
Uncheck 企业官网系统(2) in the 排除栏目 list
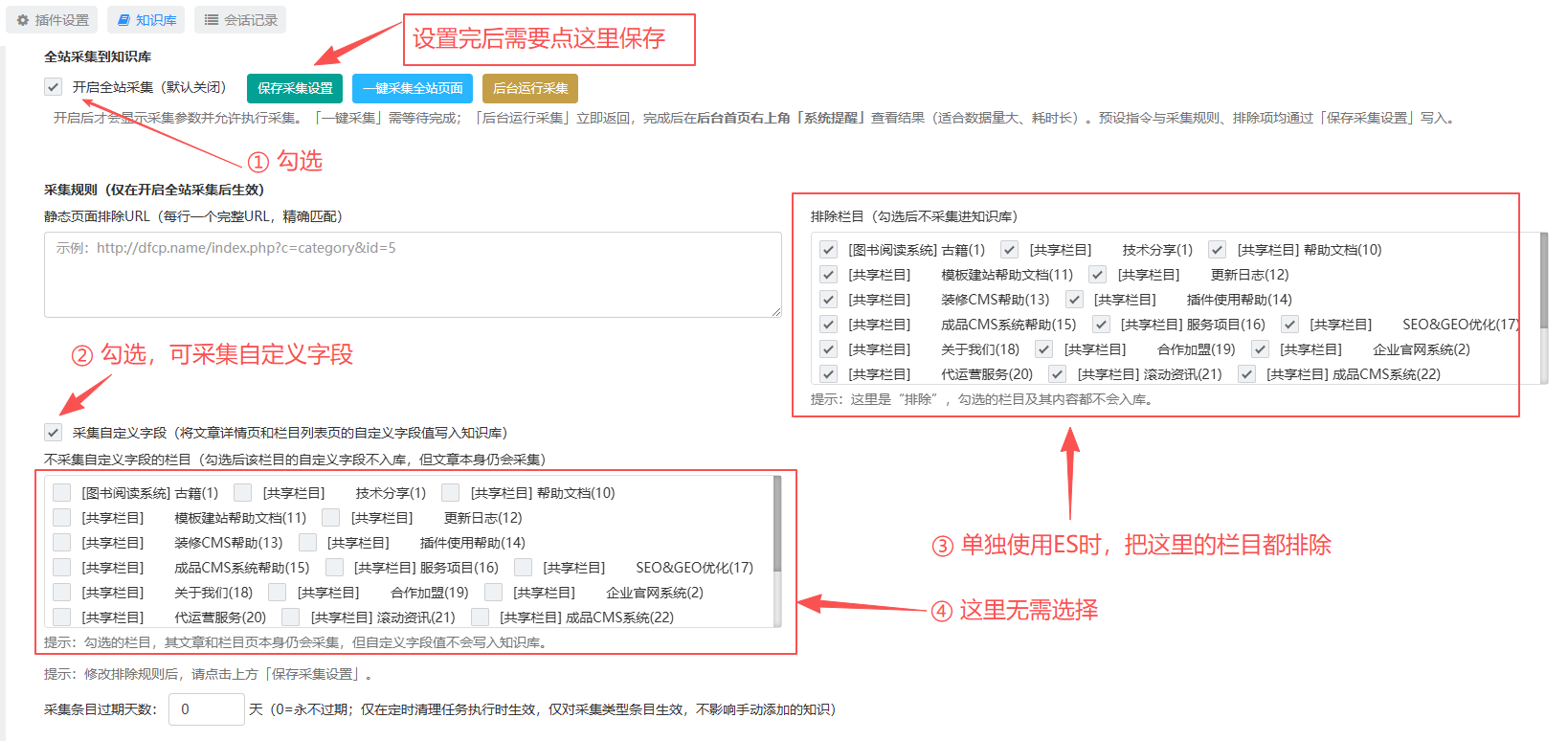[1261, 349]
